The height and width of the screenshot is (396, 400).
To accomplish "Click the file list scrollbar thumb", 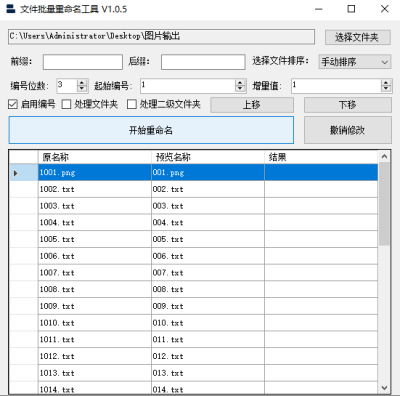I will coord(384,204).
